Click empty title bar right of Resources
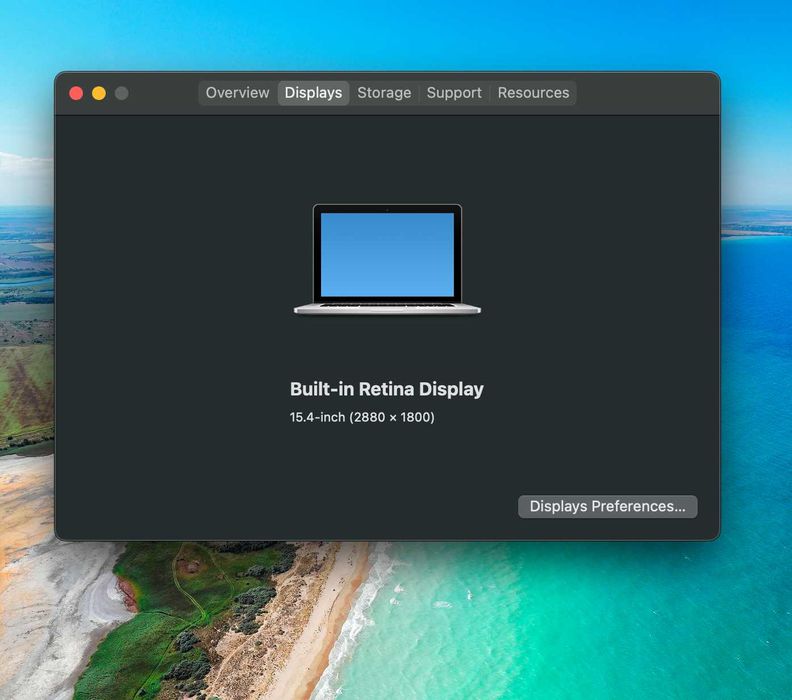The image size is (792, 700). (x=647, y=93)
